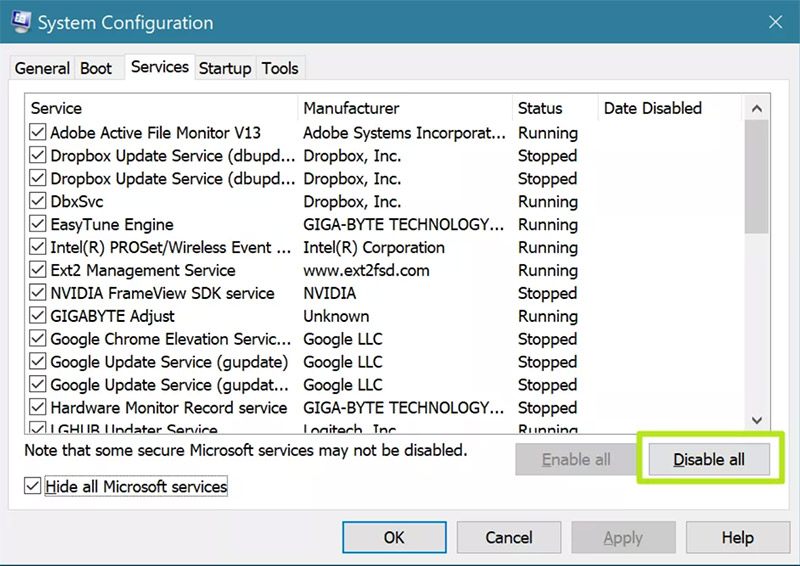Click the Disable all button

point(709,459)
